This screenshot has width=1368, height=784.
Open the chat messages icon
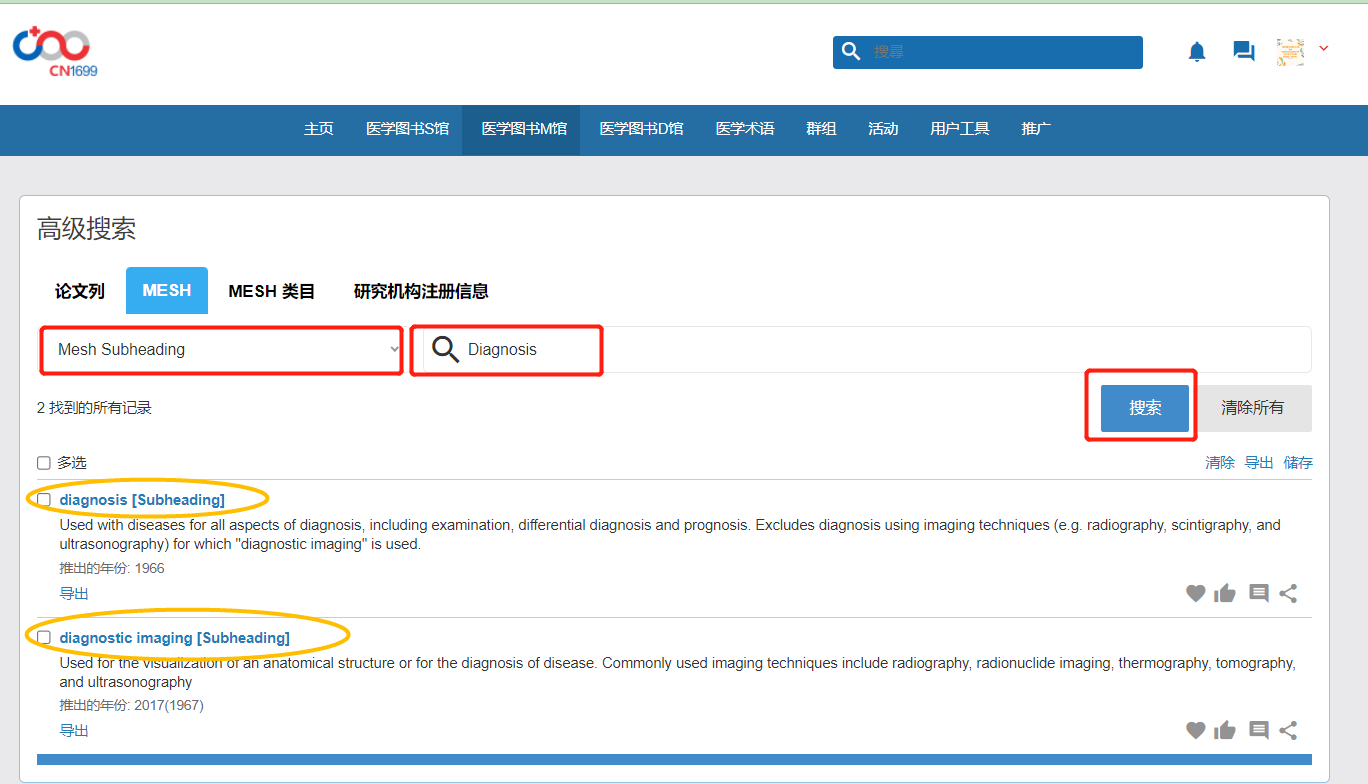(x=1244, y=51)
